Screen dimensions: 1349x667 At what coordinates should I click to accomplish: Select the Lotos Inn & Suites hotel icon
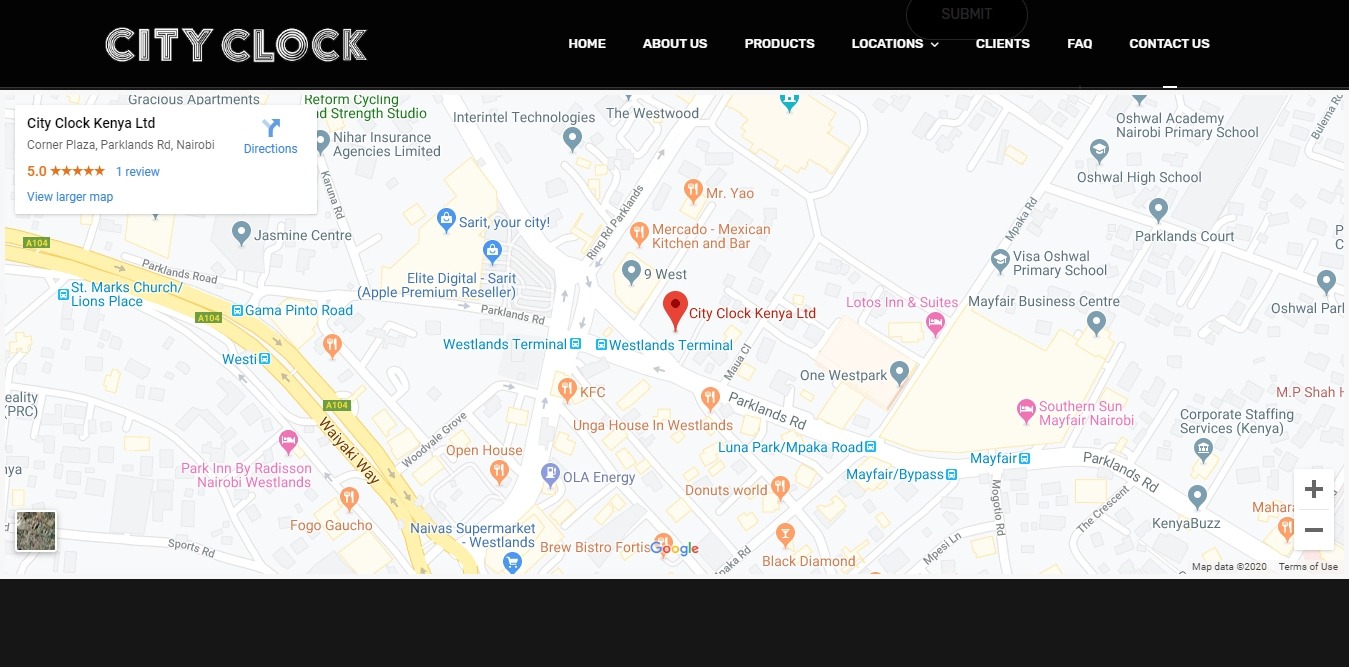(x=935, y=322)
